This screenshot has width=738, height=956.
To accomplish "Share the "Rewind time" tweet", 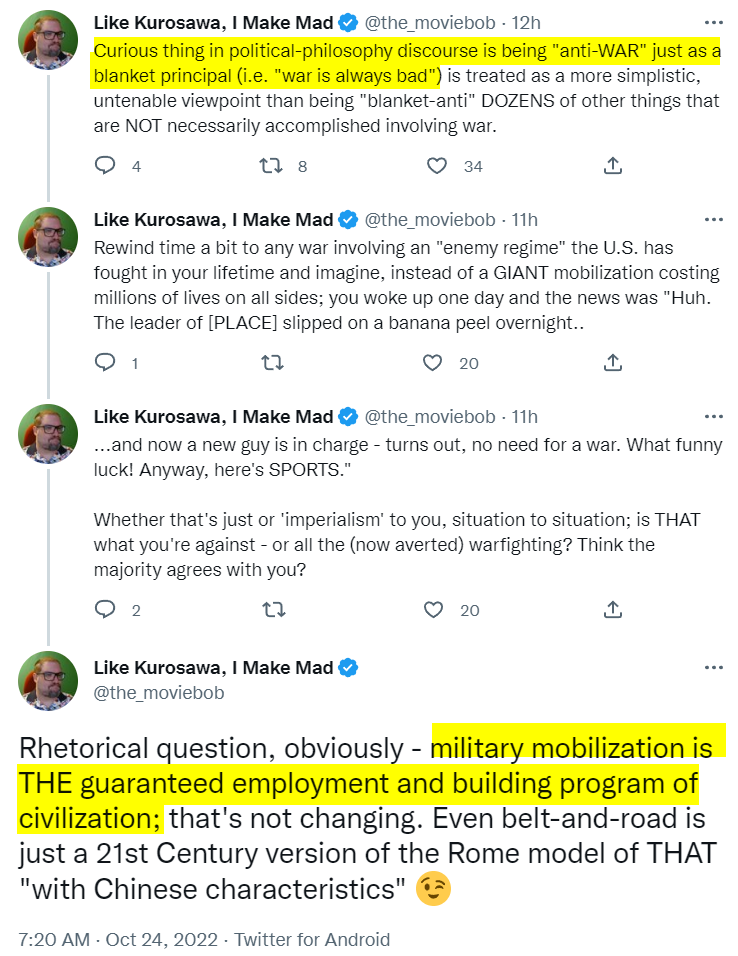I will [613, 363].
